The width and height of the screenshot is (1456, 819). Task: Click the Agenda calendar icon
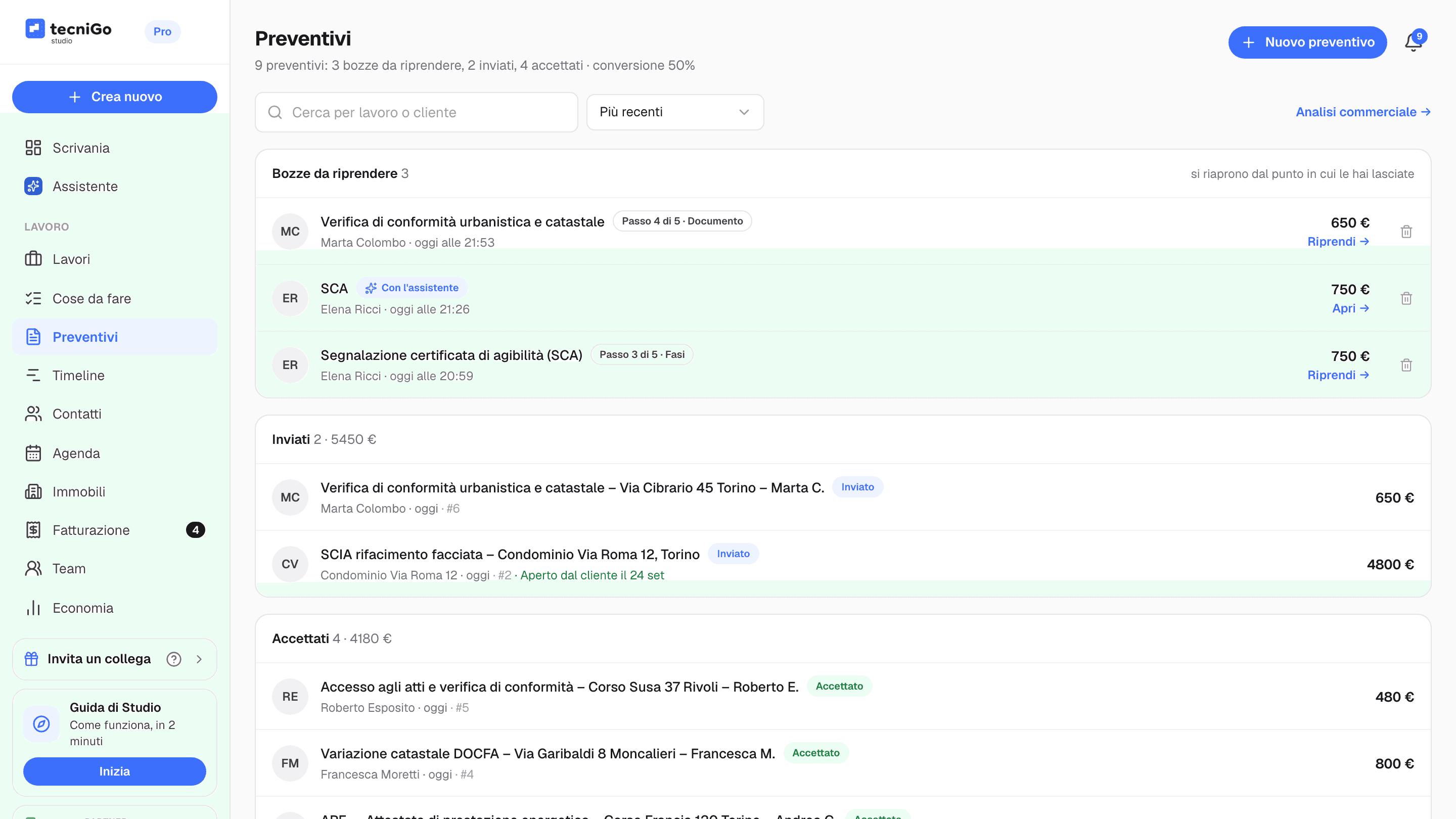pos(33,453)
